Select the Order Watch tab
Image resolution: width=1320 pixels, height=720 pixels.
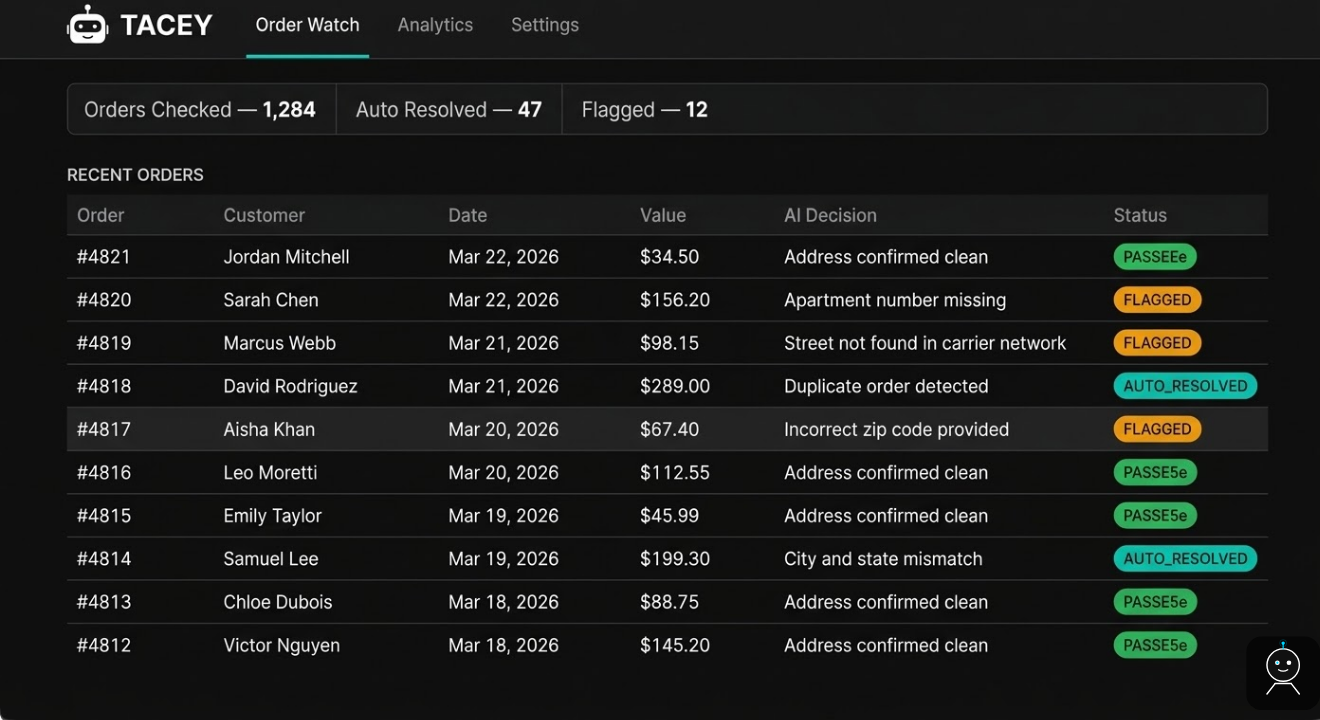pyautogui.click(x=307, y=25)
